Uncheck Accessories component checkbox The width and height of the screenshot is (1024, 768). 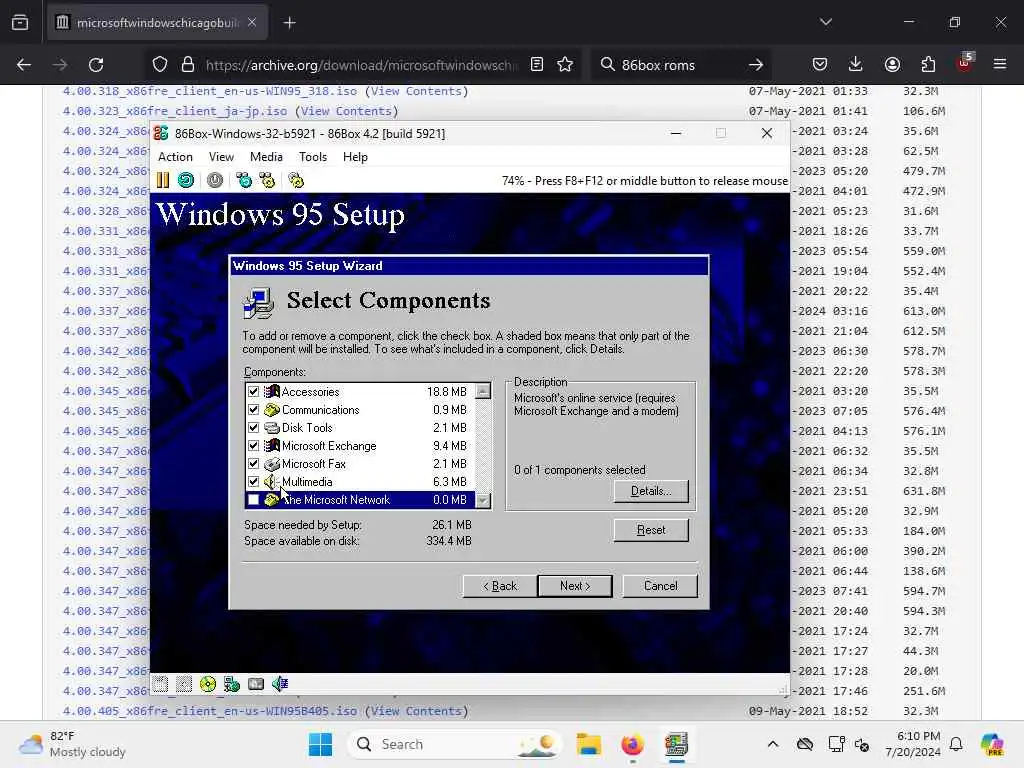click(253, 392)
